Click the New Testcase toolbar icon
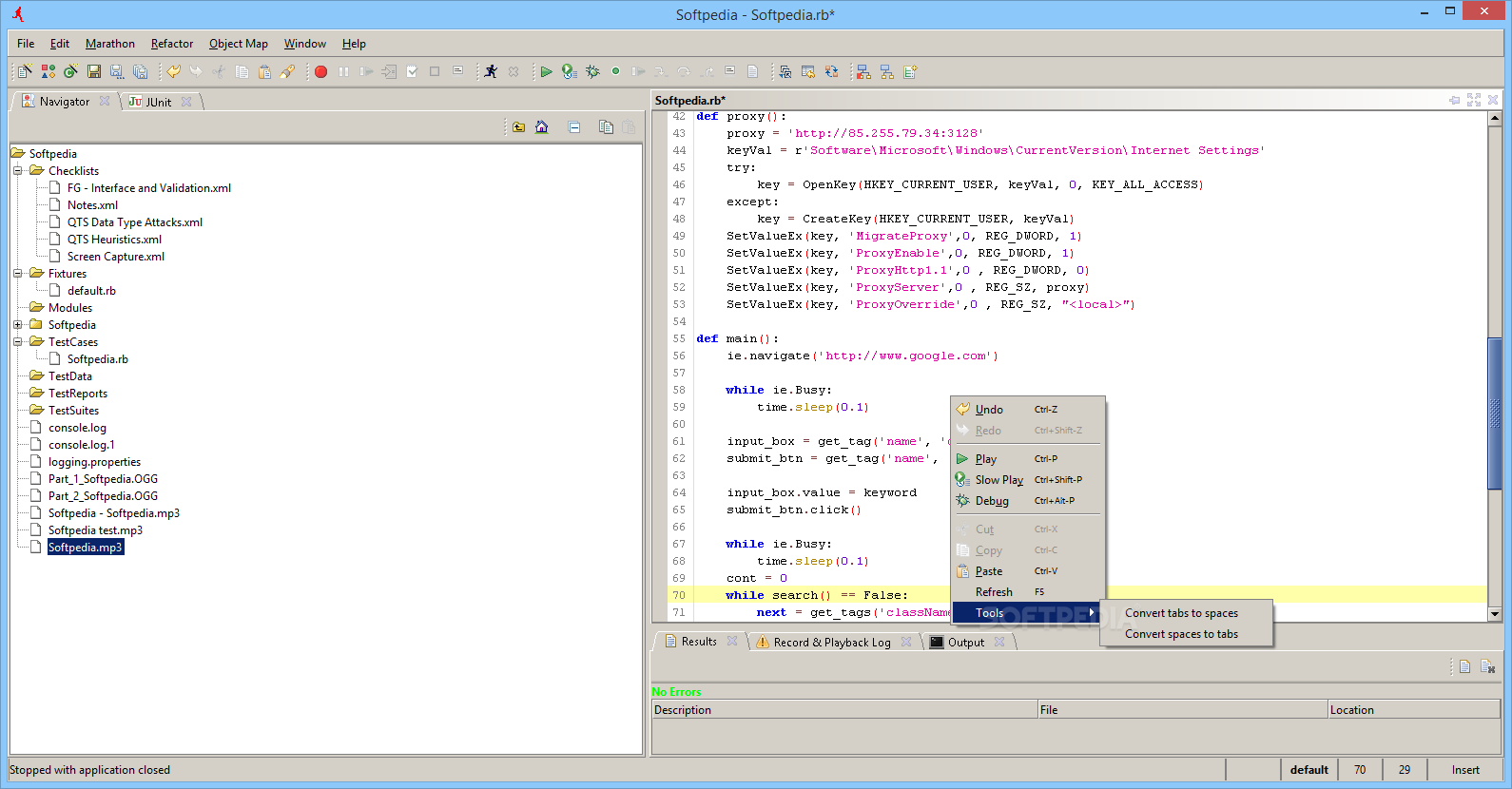This screenshot has width=1512, height=789. click(x=25, y=71)
